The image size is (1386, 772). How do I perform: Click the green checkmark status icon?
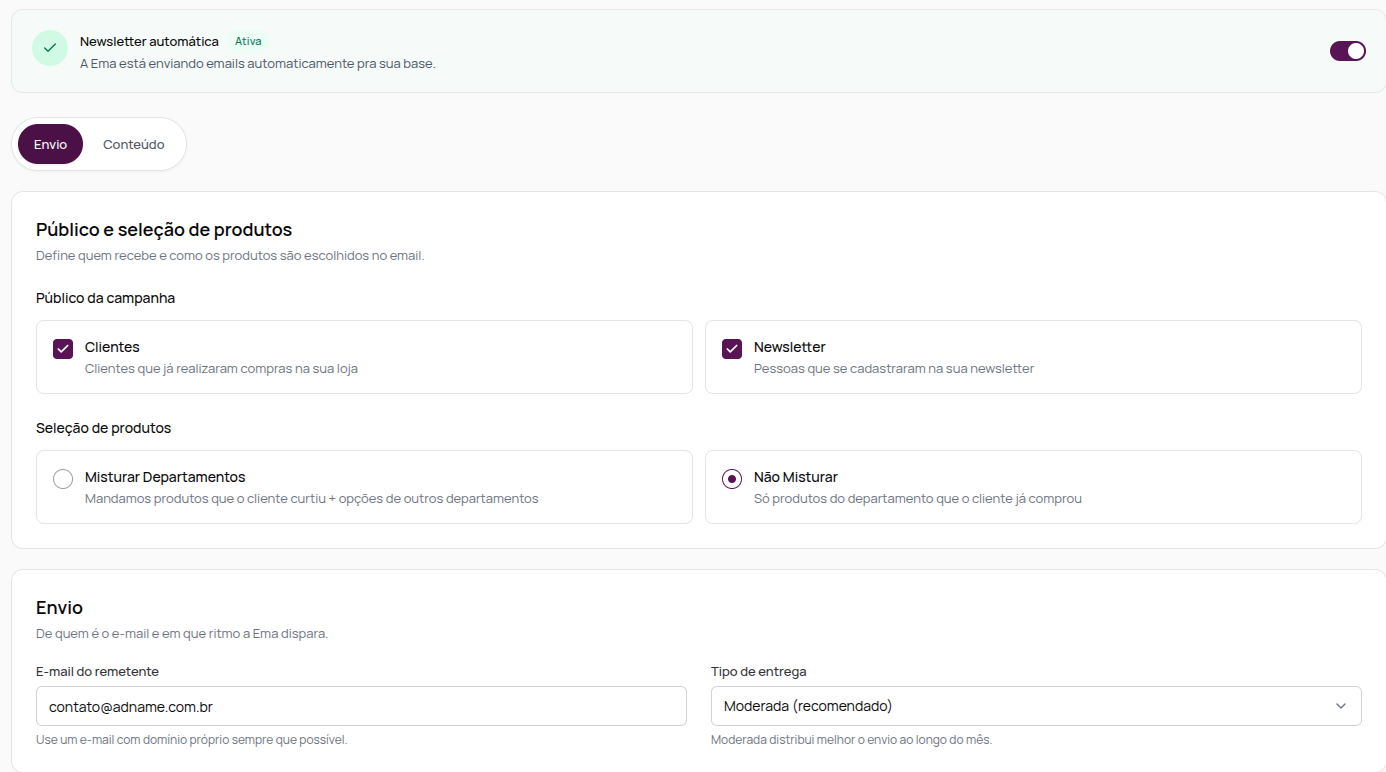pyautogui.click(x=50, y=48)
